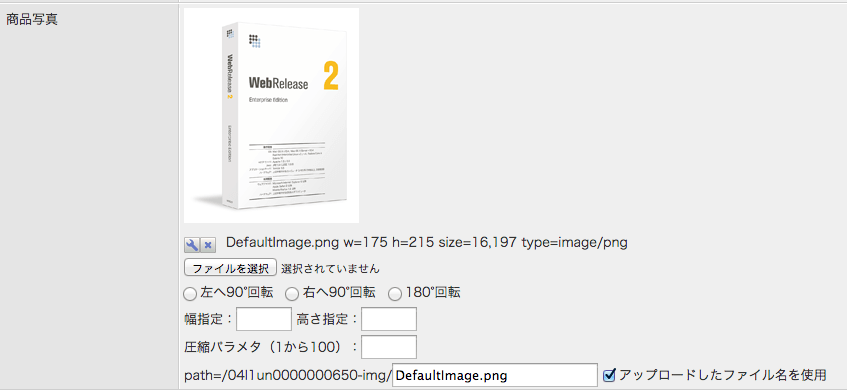Click the 商品写真 label
This screenshot has width=847, height=391.
click(x=32, y=19)
